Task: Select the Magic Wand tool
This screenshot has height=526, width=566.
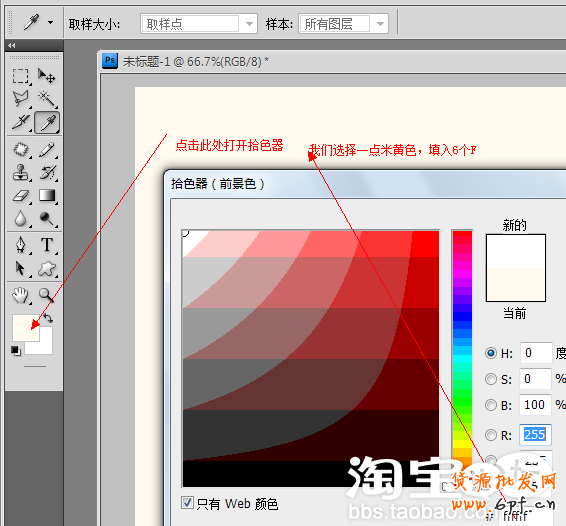Action: (x=47, y=99)
